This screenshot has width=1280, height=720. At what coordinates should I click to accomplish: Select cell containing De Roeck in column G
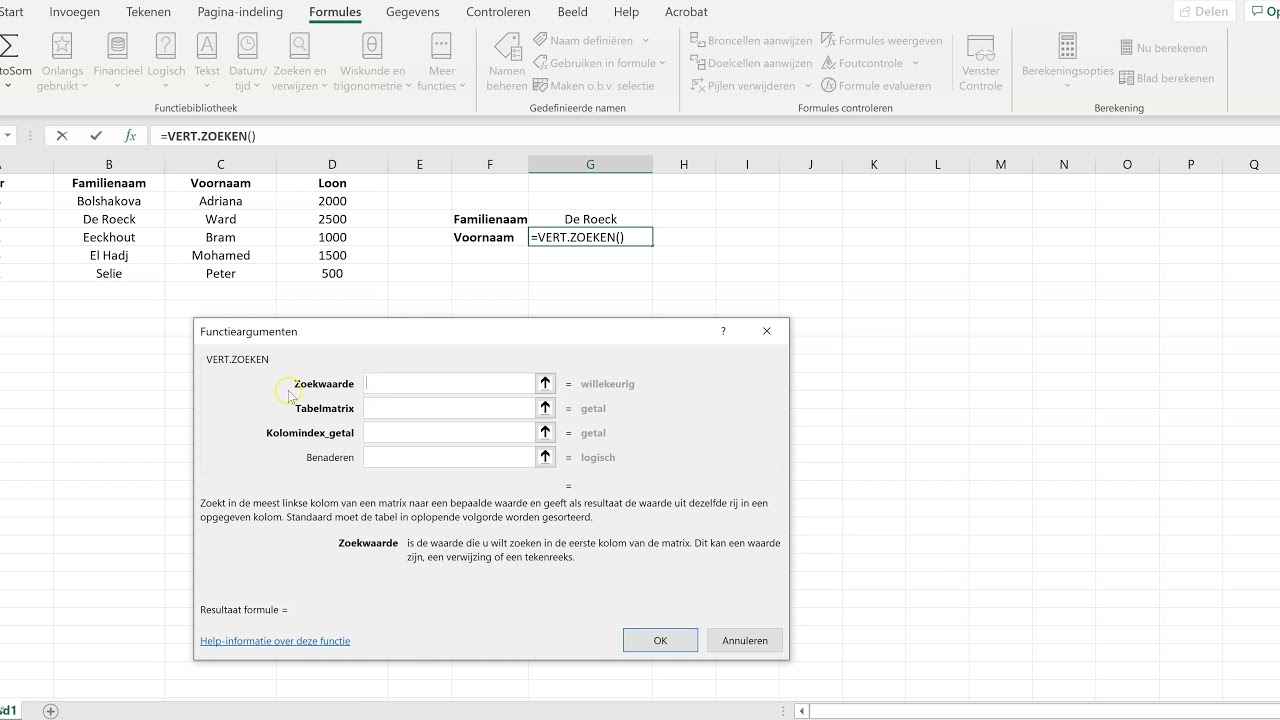coord(590,219)
